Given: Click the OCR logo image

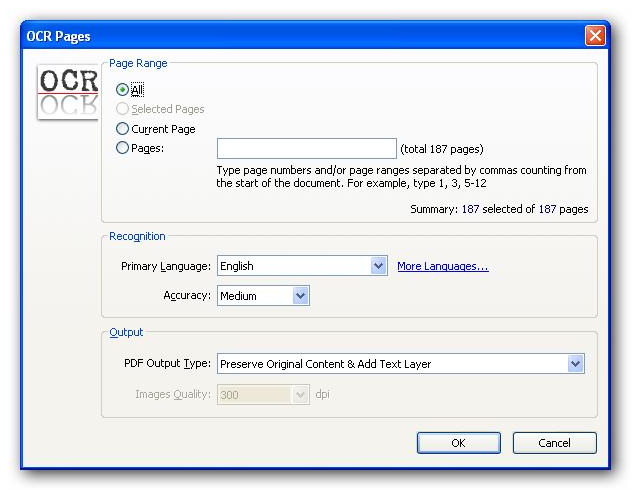Looking at the screenshot, I should (x=68, y=92).
